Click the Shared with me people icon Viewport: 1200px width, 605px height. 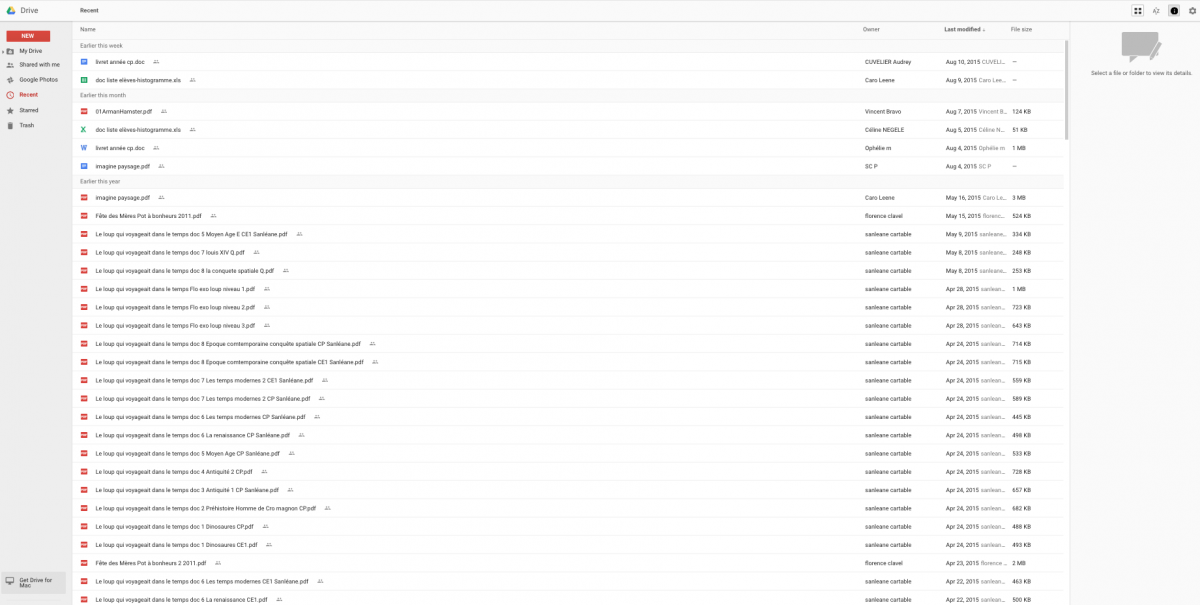pyautogui.click(x=10, y=64)
